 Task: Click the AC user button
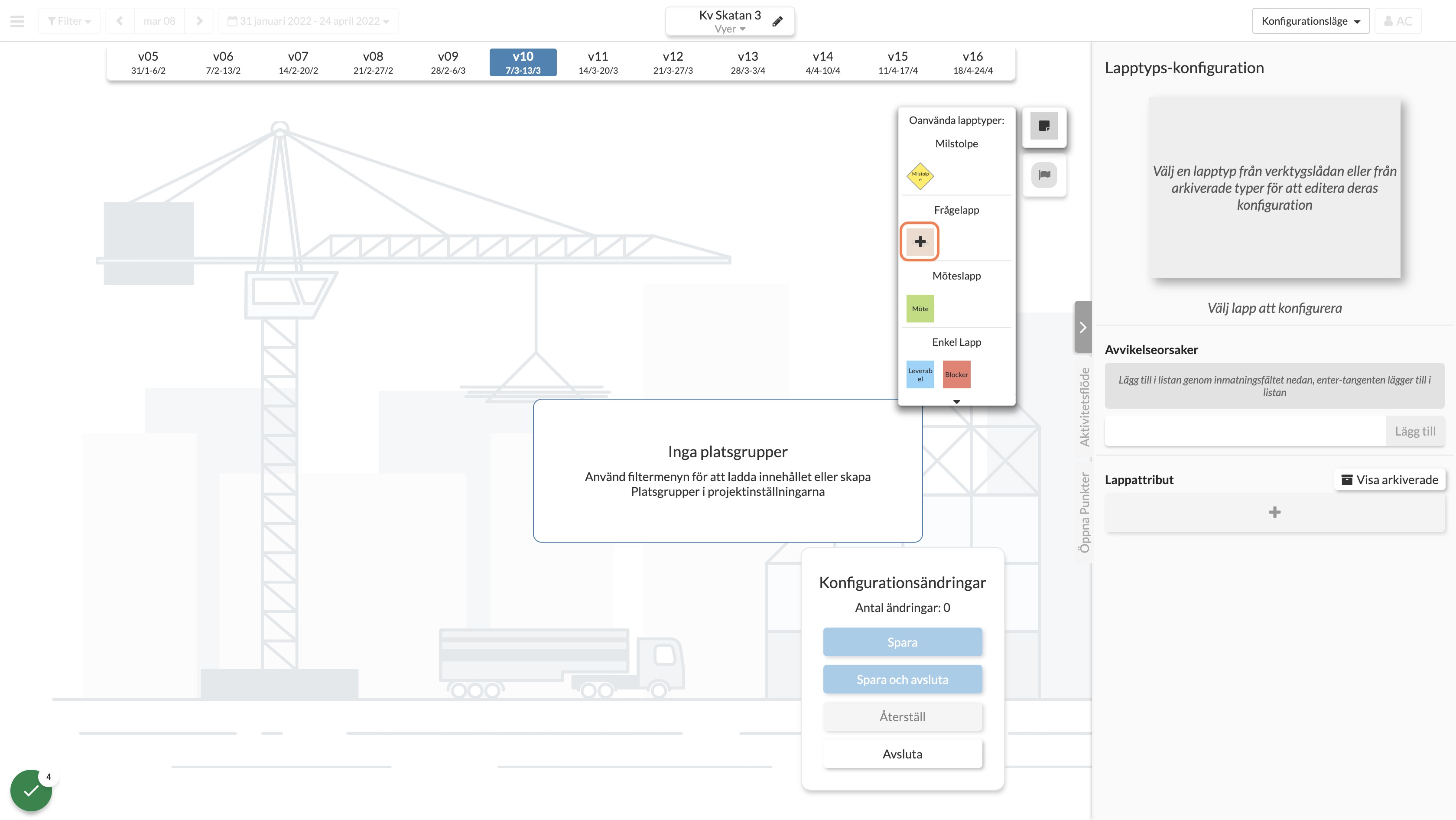[1398, 22]
